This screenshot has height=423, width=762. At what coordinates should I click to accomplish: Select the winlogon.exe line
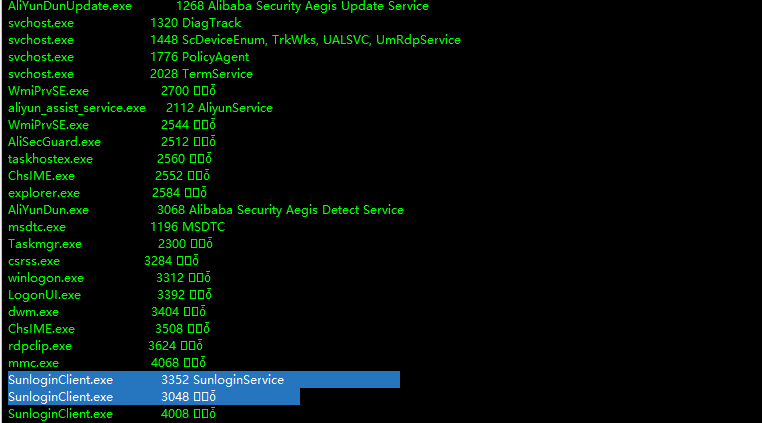pos(109,278)
